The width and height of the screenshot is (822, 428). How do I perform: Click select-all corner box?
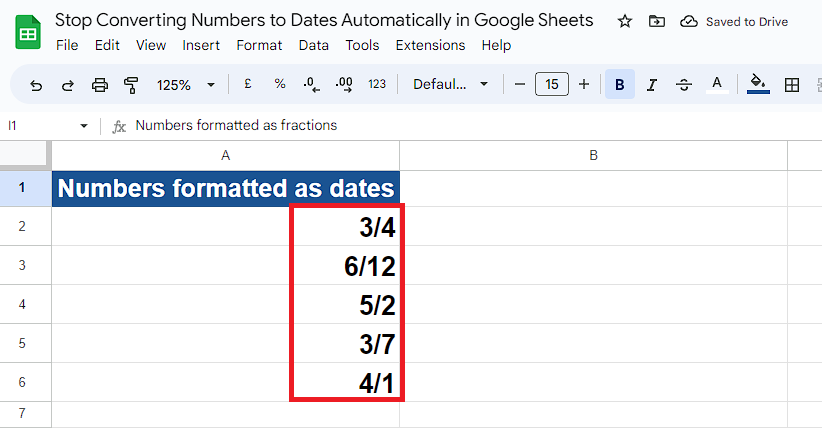coord(25,155)
